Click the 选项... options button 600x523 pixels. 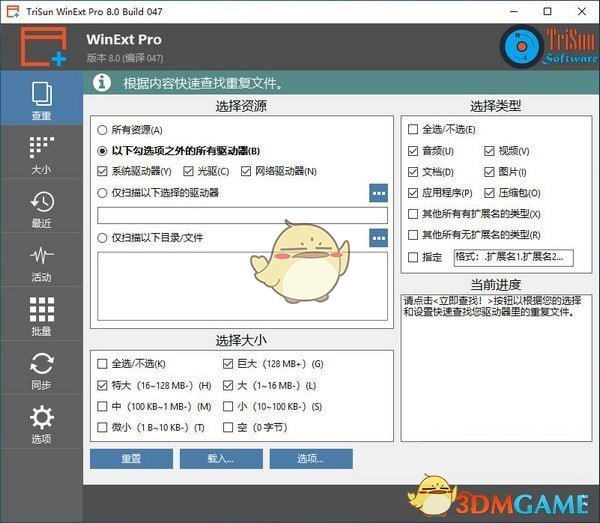310,459
